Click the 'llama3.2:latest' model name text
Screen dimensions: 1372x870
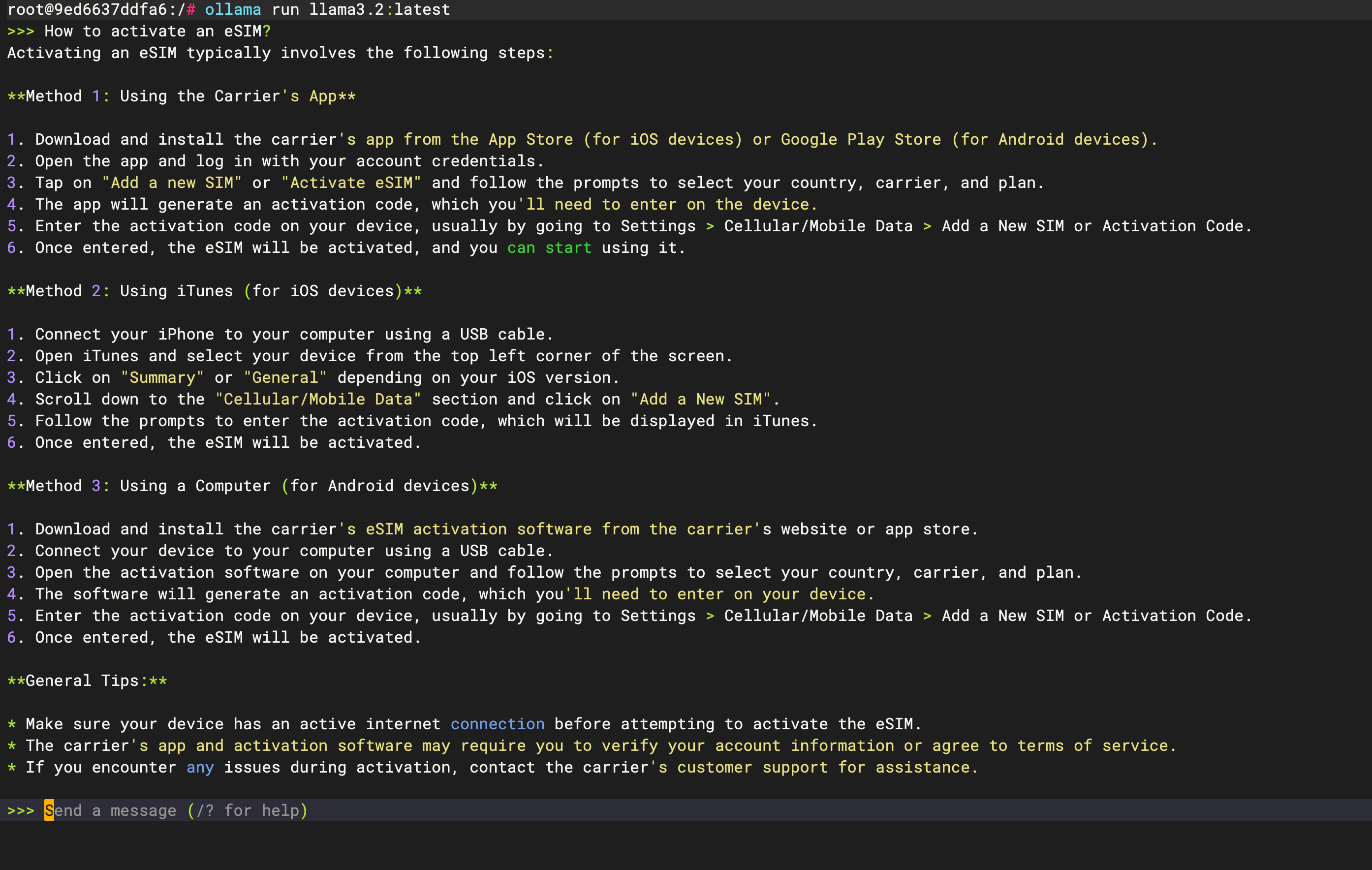coord(379,9)
